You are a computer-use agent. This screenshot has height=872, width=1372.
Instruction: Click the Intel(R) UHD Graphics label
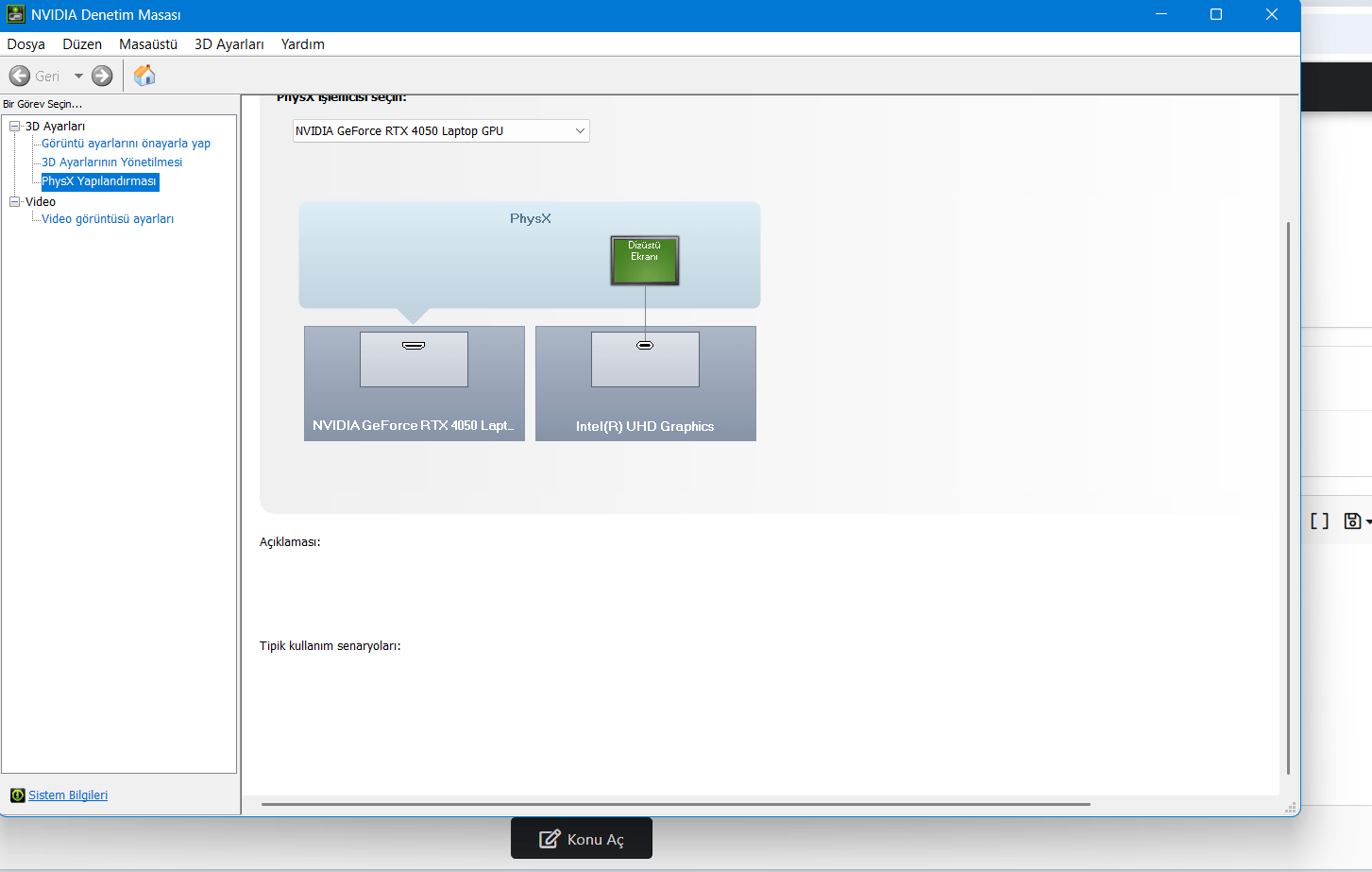(645, 427)
